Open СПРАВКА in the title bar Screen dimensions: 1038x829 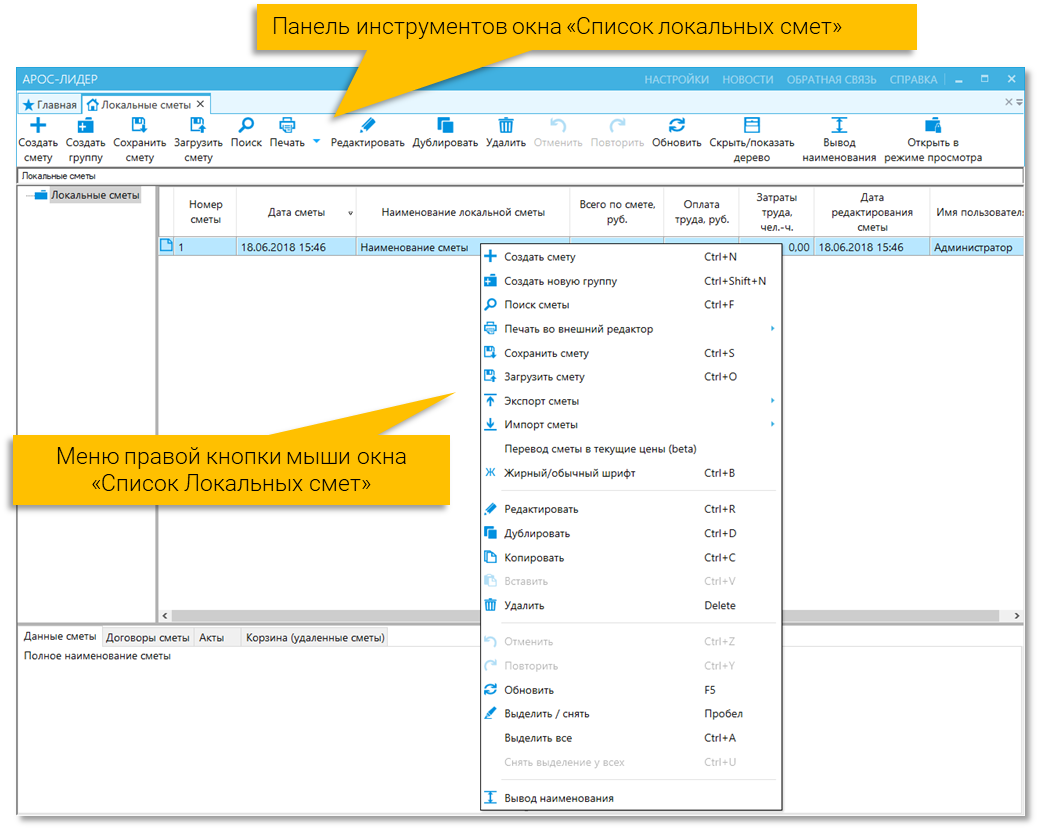(913, 79)
